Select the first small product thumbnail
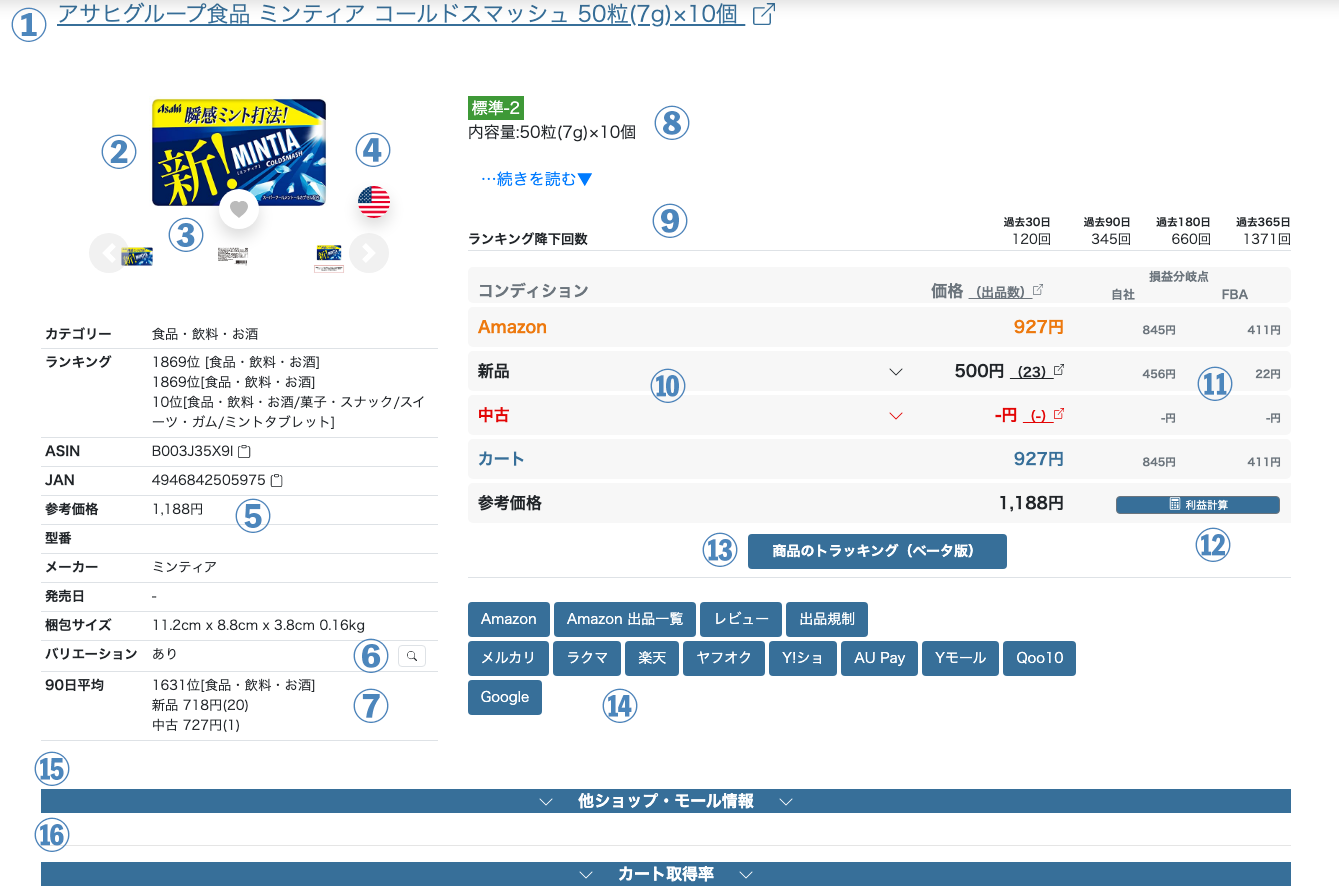The image size is (1339, 894). point(137,256)
